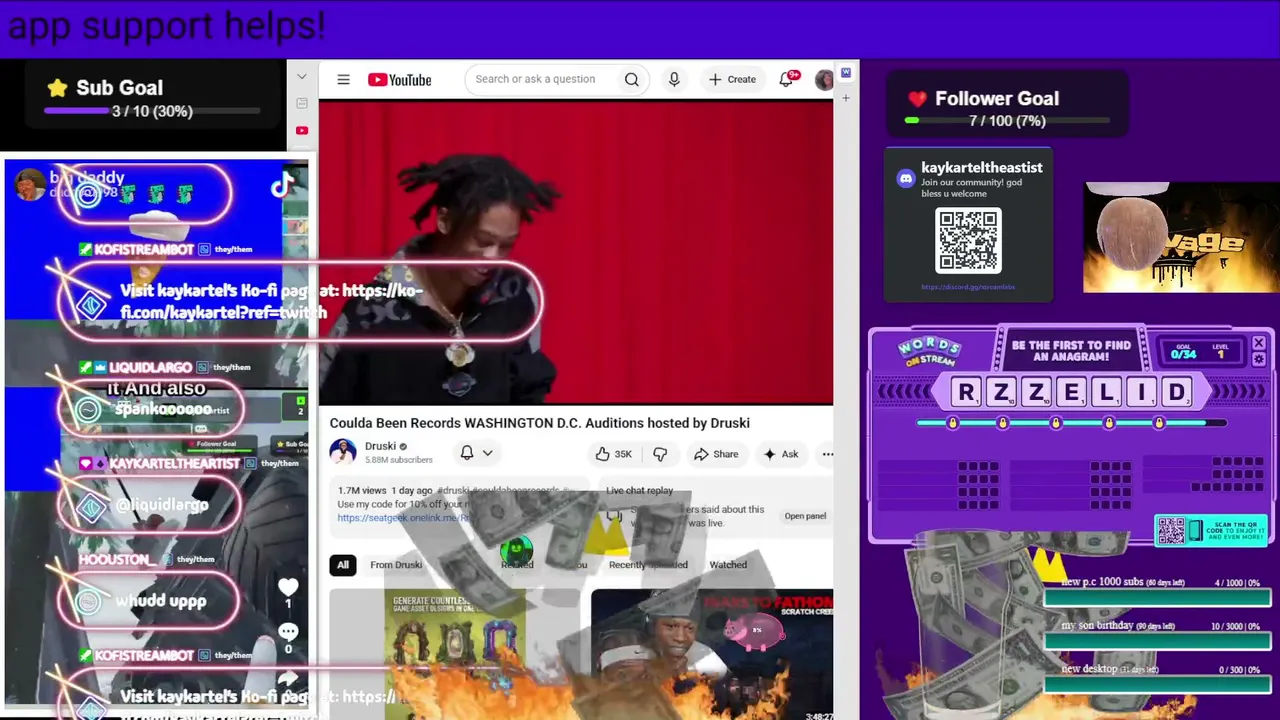The height and width of the screenshot is (720, 1280).
Task: Select the All filter chip
Action: click(343, 565)
